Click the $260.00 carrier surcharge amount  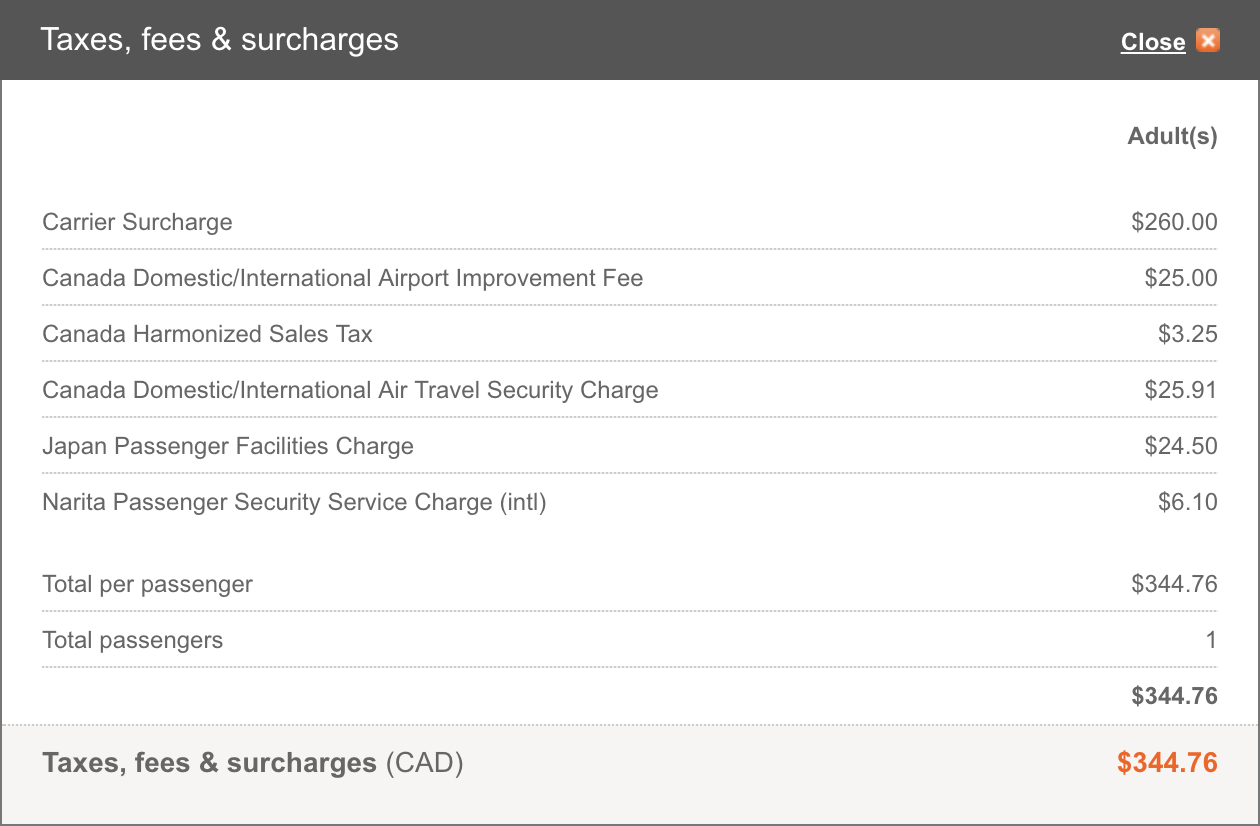coord(1174,222)
